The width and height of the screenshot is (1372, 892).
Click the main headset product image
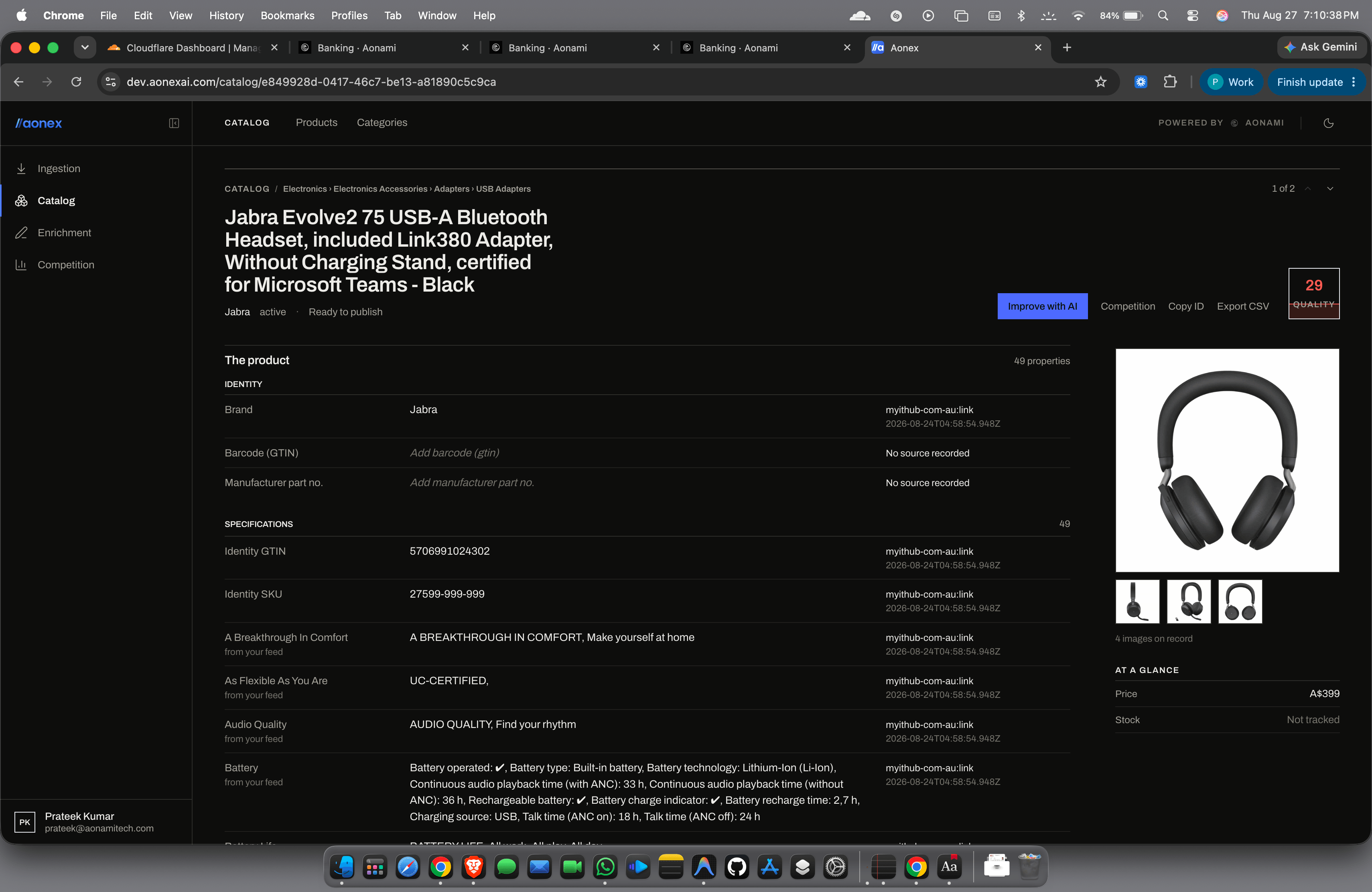tap(1227, 460)
